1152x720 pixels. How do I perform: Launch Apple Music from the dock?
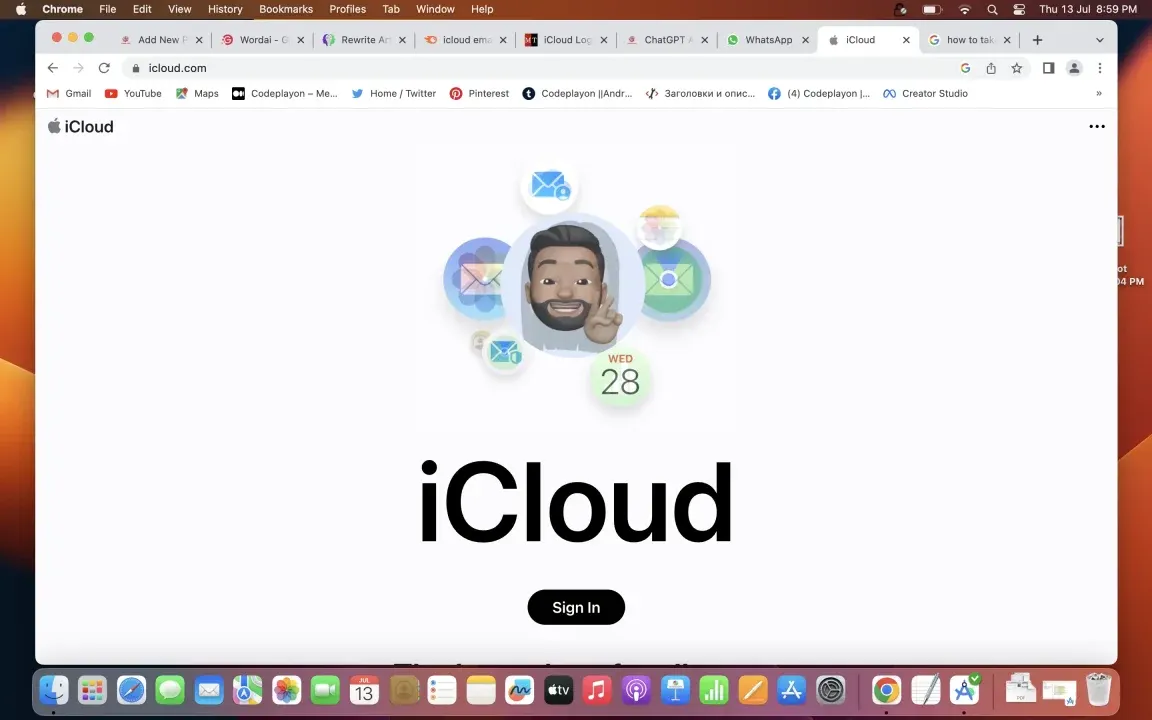coord(597,690)
